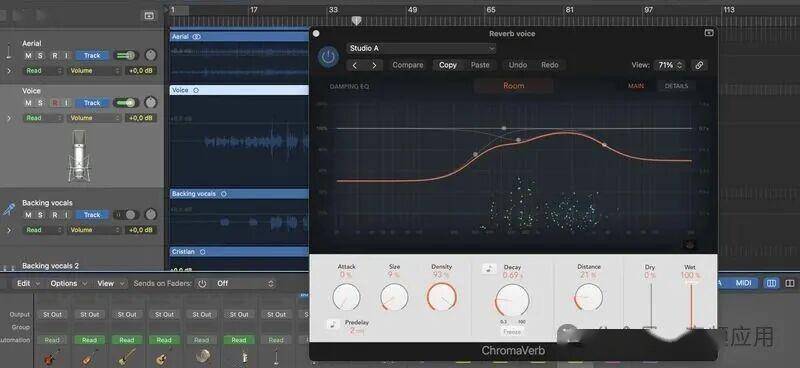
Task: Open Aerial automation parameter Volume dropdown
Action: [94, 71]
